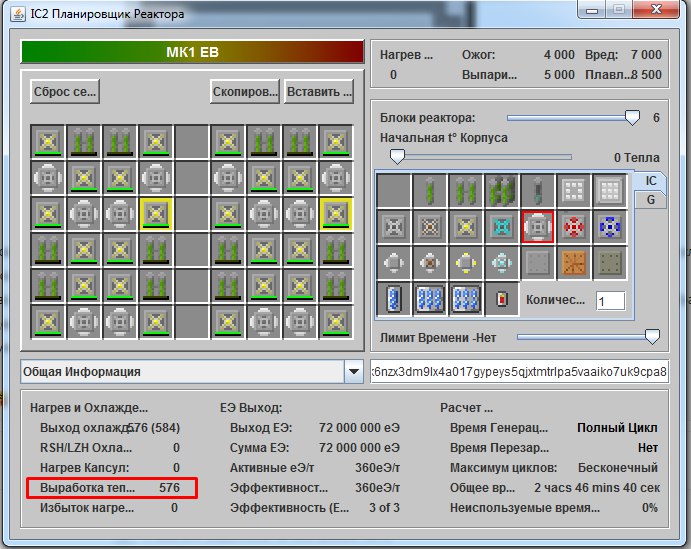691x549 pixels.
Task: Close the IC2 Планировщик Реактора window
Action: tap(656, 8)
